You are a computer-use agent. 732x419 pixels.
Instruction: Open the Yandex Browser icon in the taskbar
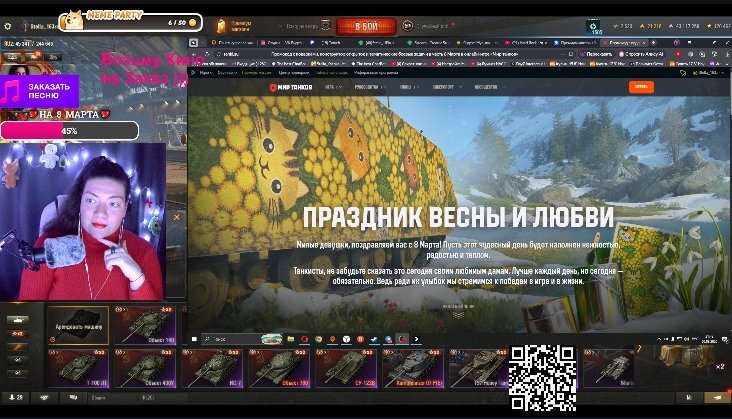(x=346, y=339)
